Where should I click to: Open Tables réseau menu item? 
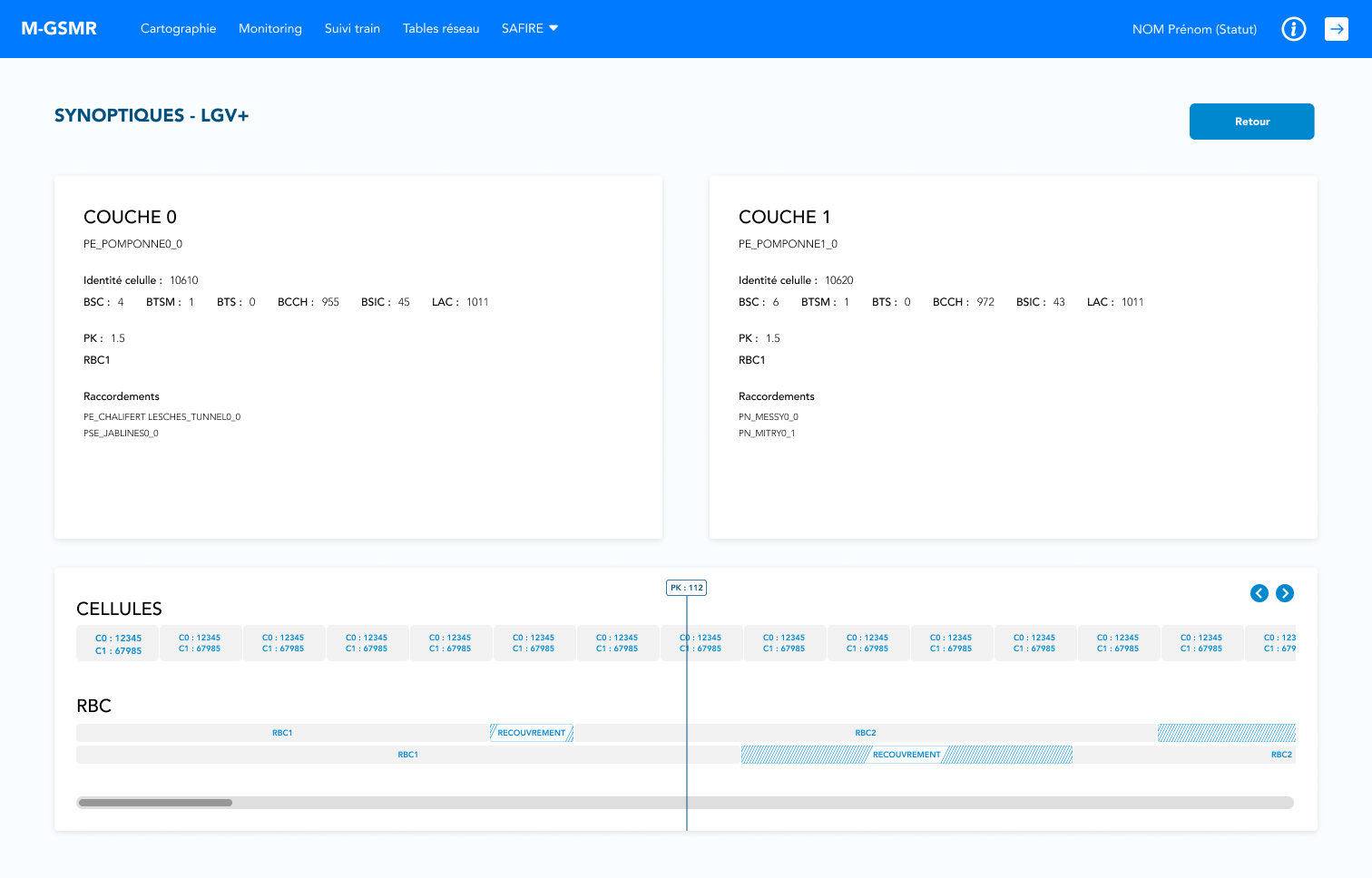(441, 29)
